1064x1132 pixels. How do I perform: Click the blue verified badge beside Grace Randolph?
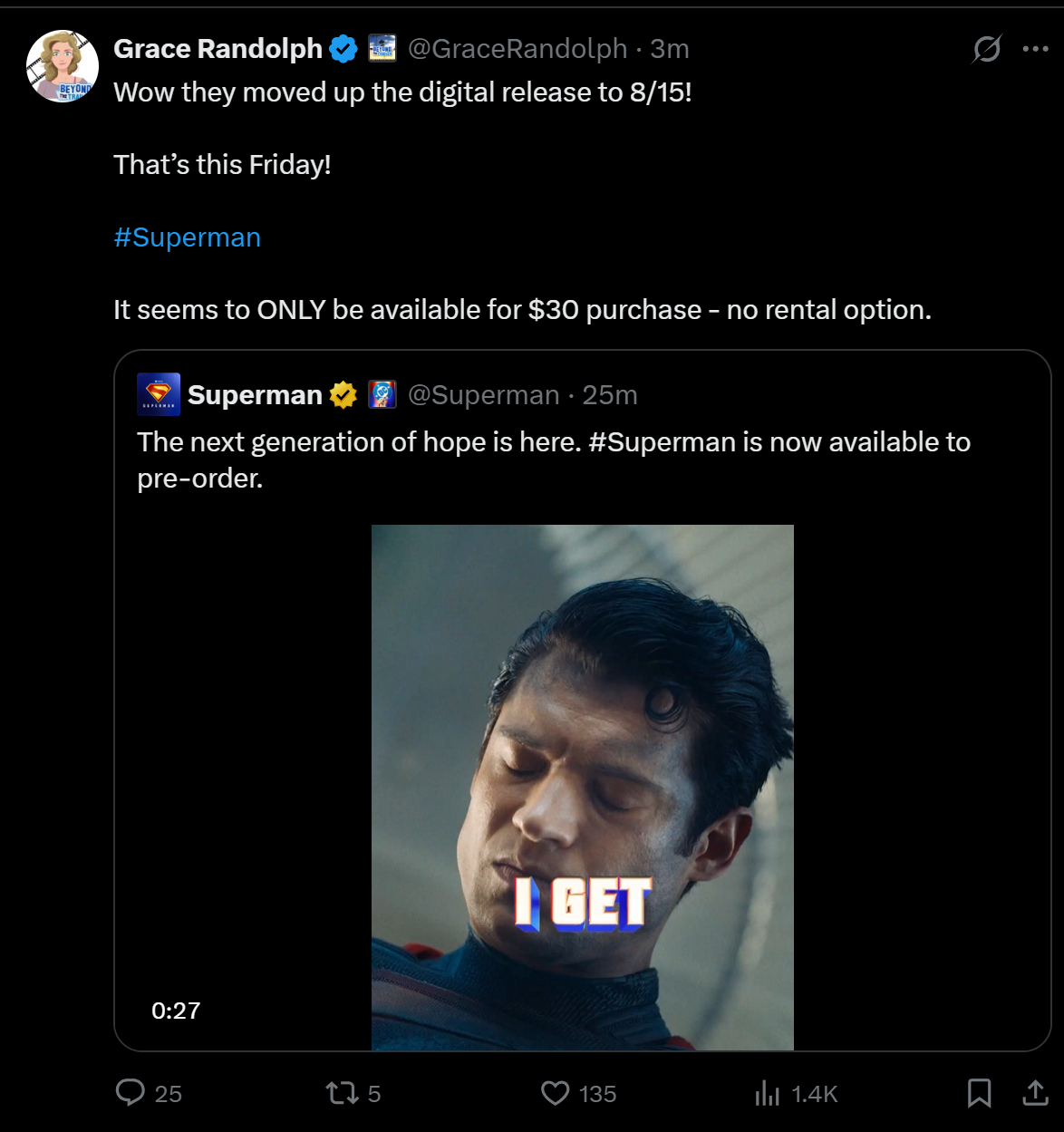(343, 49)
